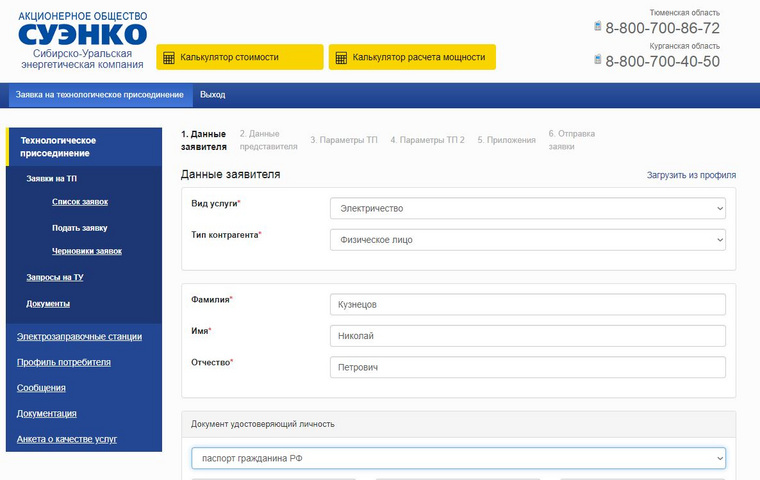Click the Фамилия input field with Кузнецов
The height and width of the screenshot is (480, 760).
(x=528, y=304)
